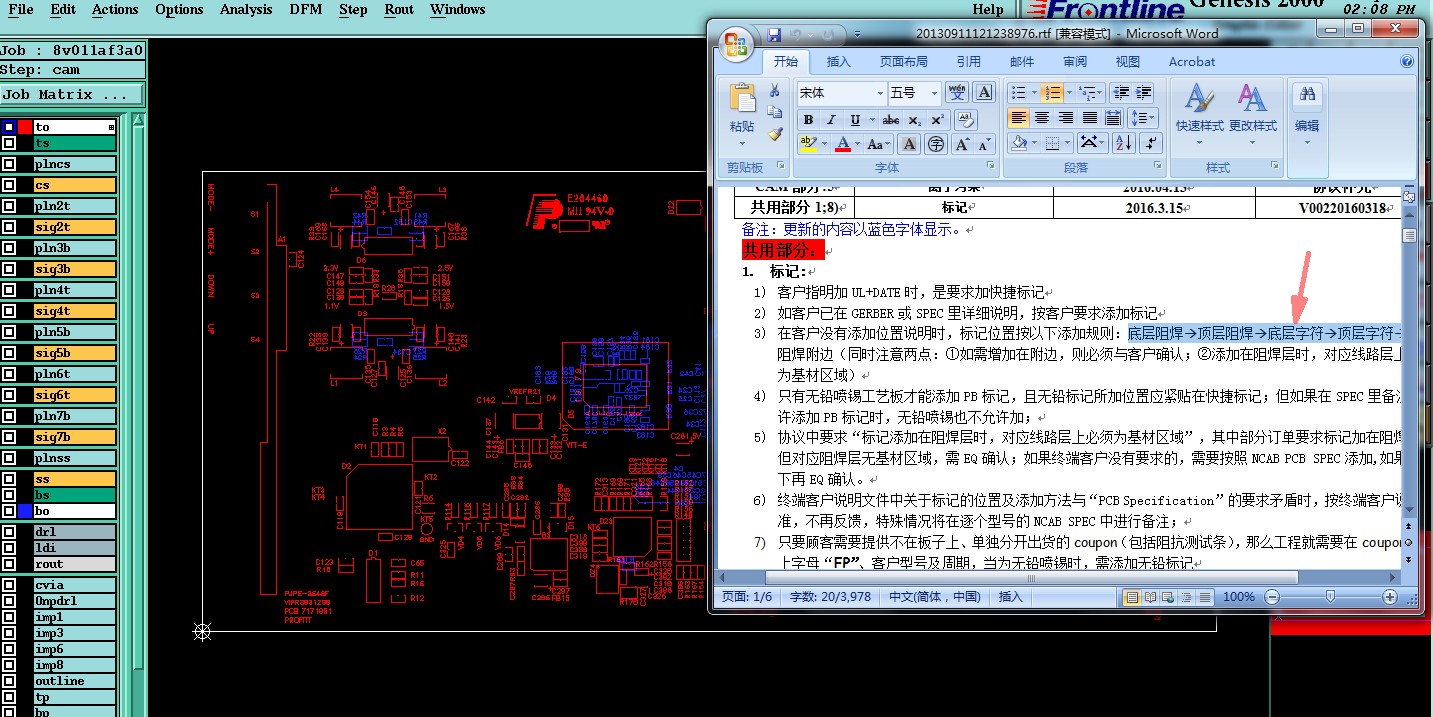Toggle checkbox for layer cs

coord(9,185)
